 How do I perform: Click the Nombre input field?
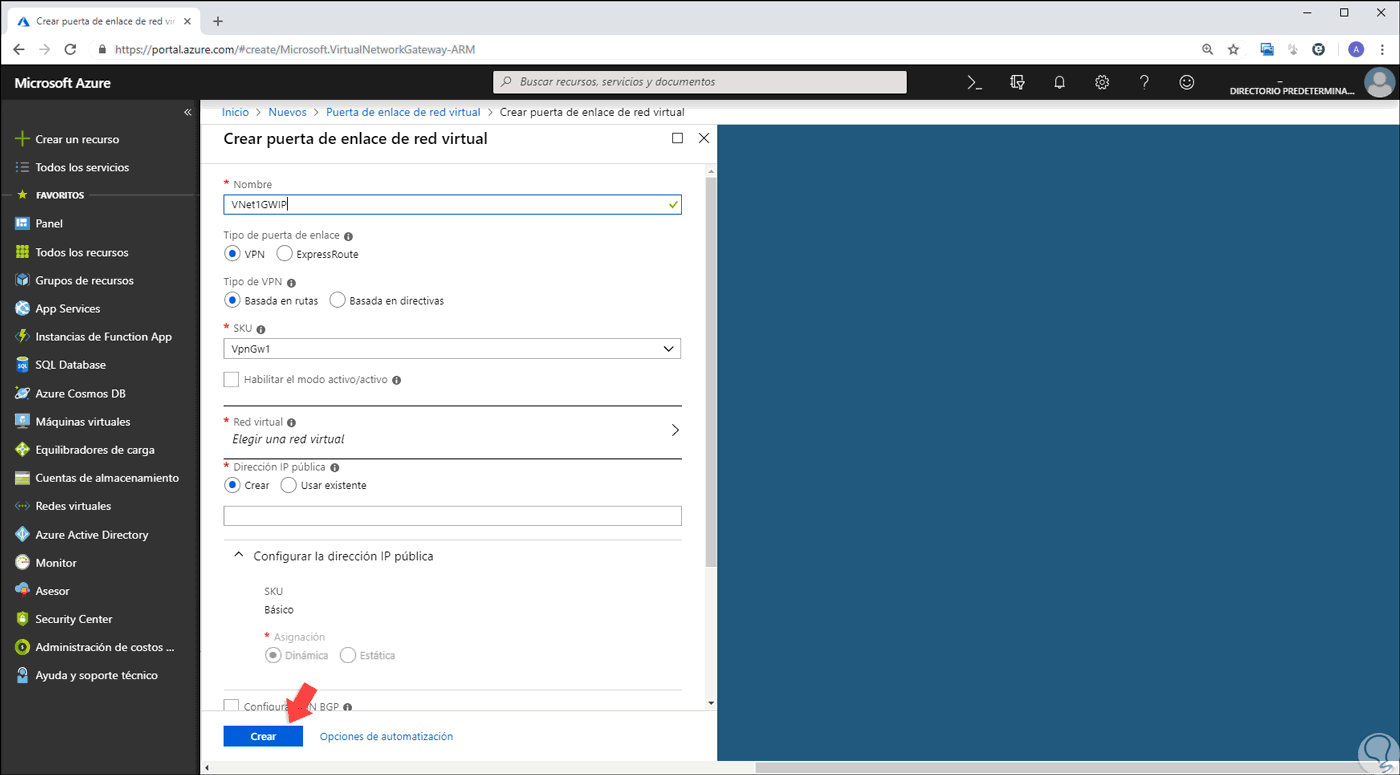(x=452, y=204)
